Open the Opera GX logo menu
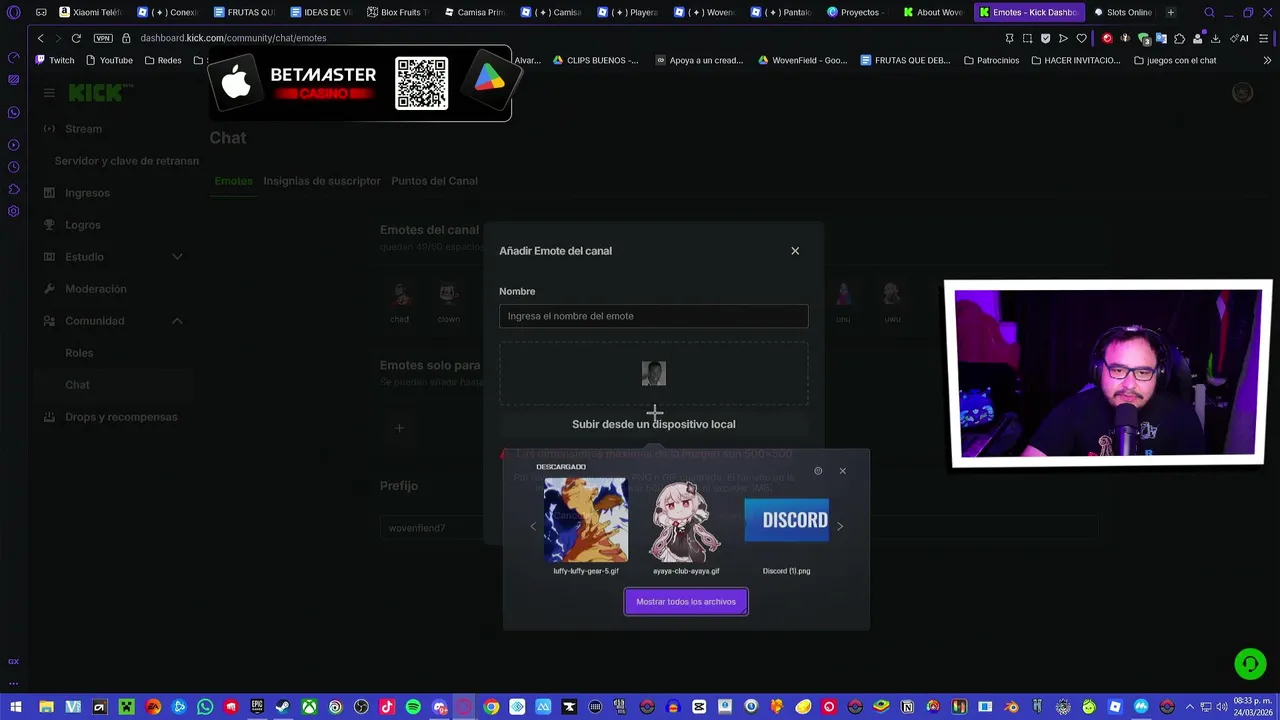Viewport: 1280px width, 720px height. (x=13, y=12)
